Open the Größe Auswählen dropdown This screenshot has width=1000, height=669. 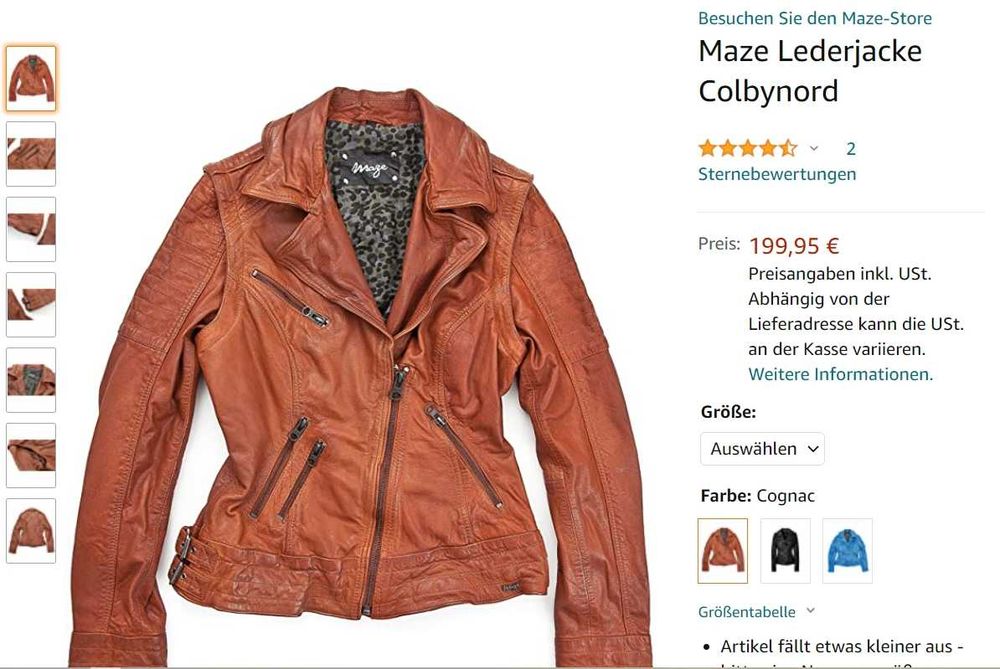(x=762, y=449)
